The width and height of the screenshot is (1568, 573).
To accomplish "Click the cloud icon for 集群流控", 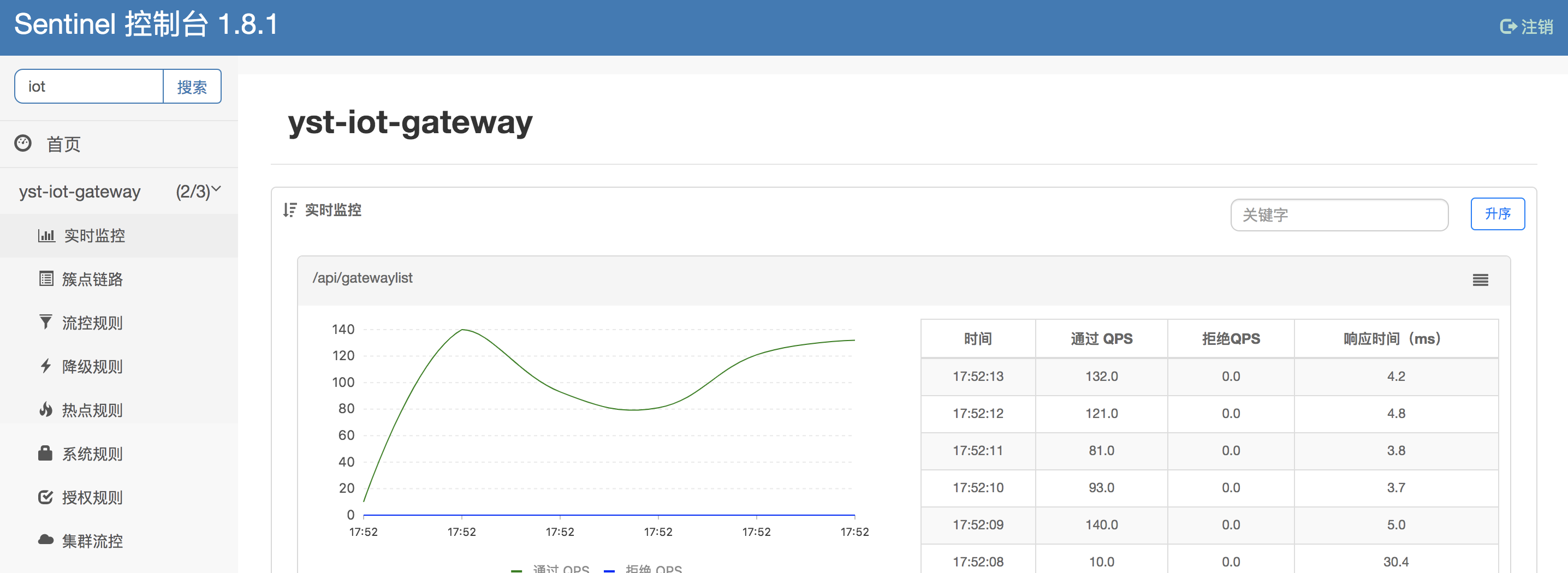I will pos(46,540).
